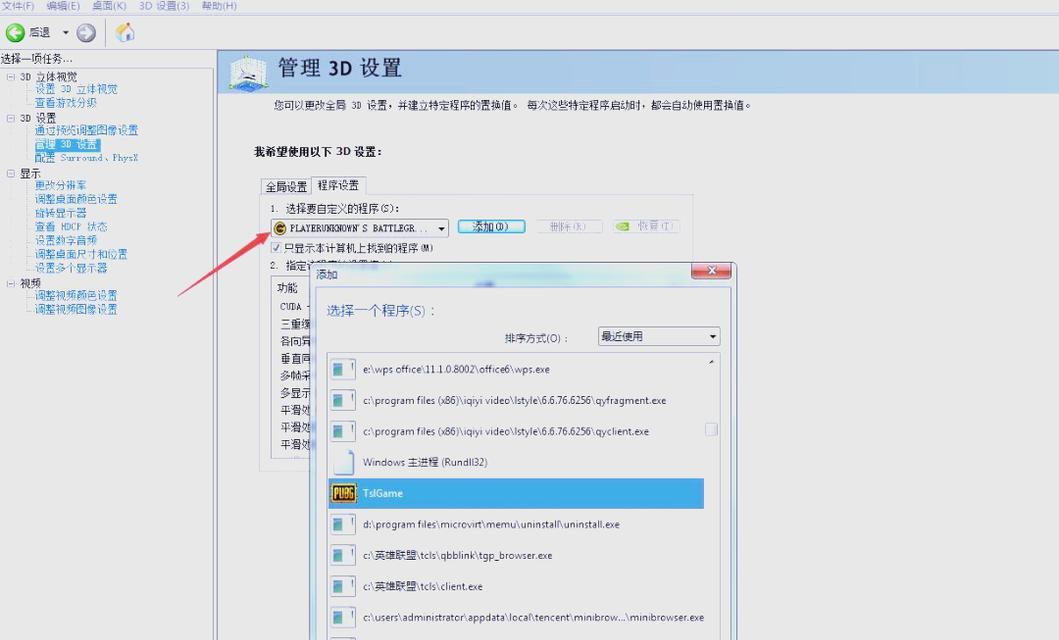Open 配置 Surround、PhysX

(x=86, y=158)
